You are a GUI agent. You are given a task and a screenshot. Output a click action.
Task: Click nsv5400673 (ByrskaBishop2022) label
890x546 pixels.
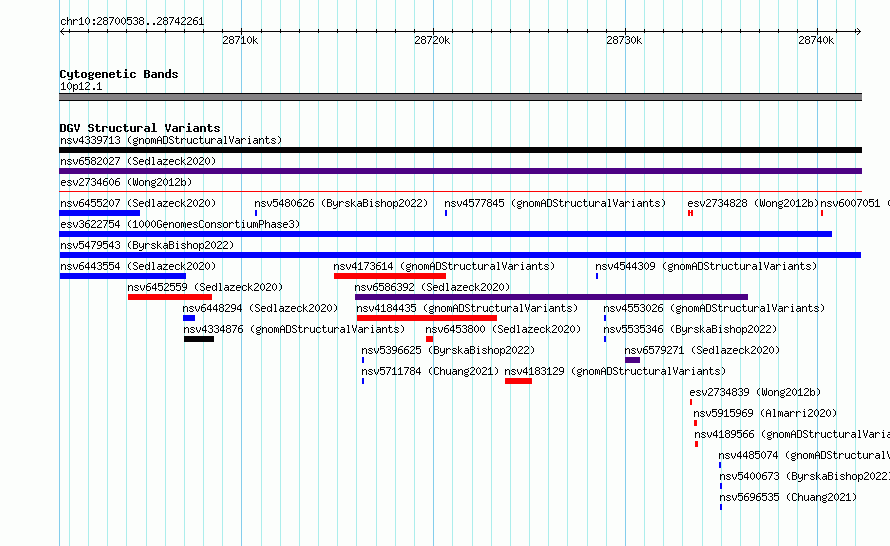coord(804,476)
